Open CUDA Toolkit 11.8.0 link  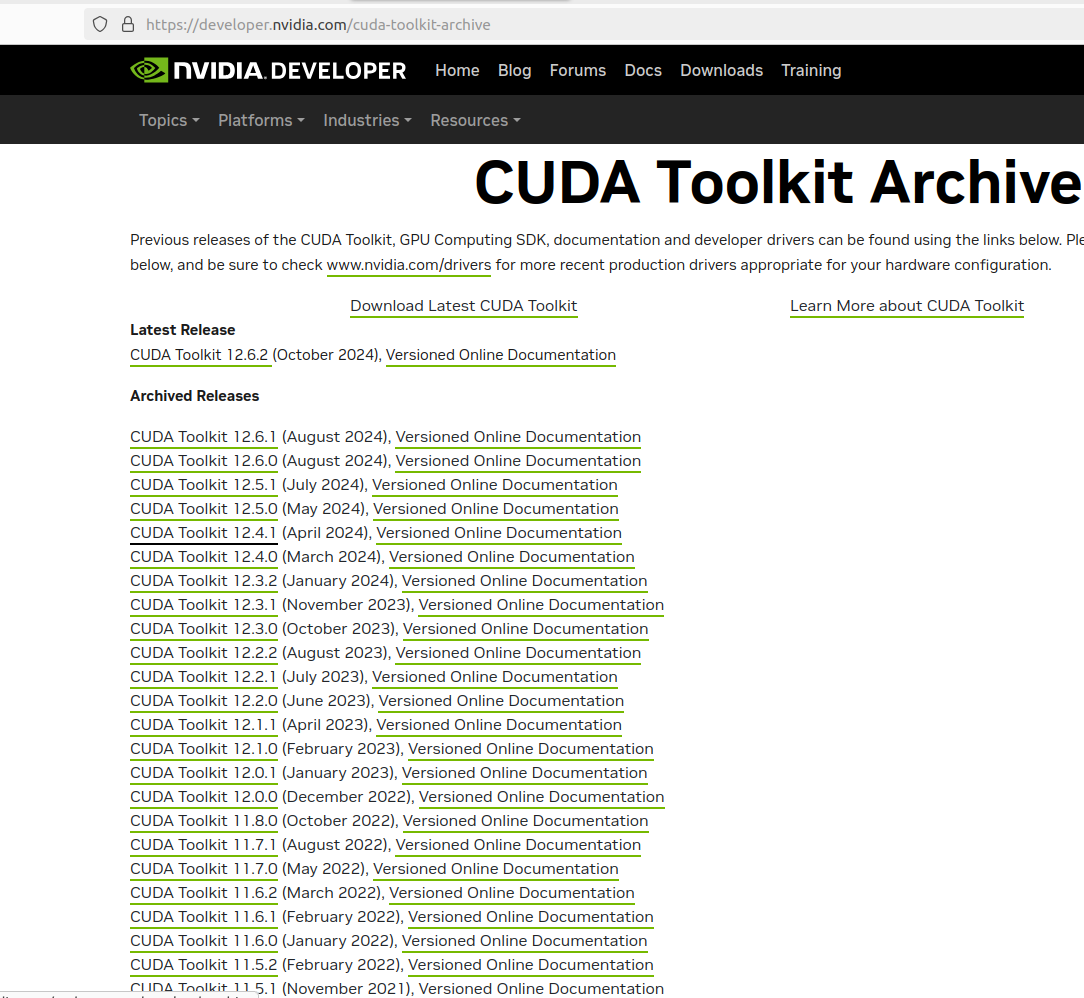click(x=204, y=821)
